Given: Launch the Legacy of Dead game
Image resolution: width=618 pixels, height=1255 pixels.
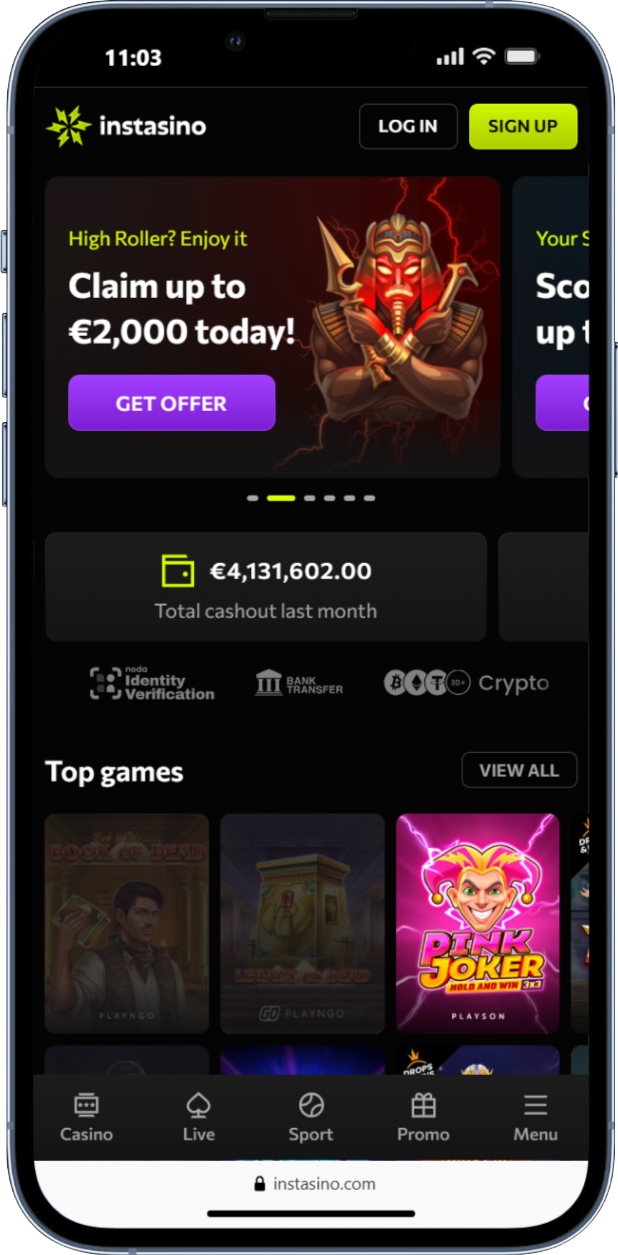Looking at the screenshot, I should 302,923.
